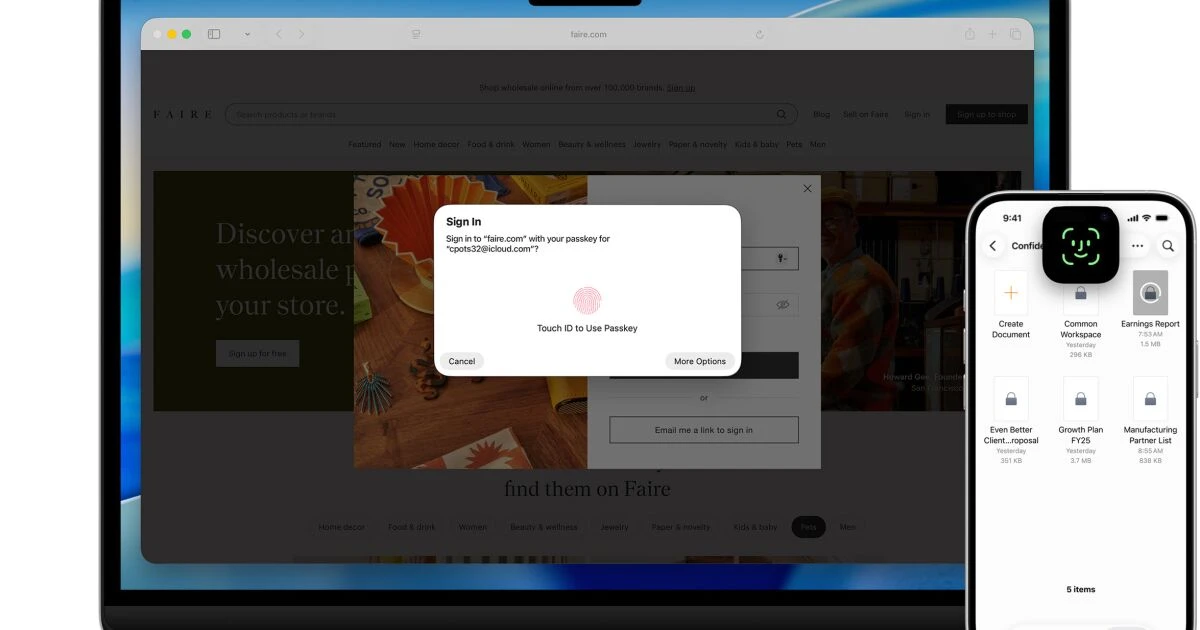1200x630 pixels.
Task: Tap the iPhone back chevron
Action: pyautogui.click(x=993, y=245)
